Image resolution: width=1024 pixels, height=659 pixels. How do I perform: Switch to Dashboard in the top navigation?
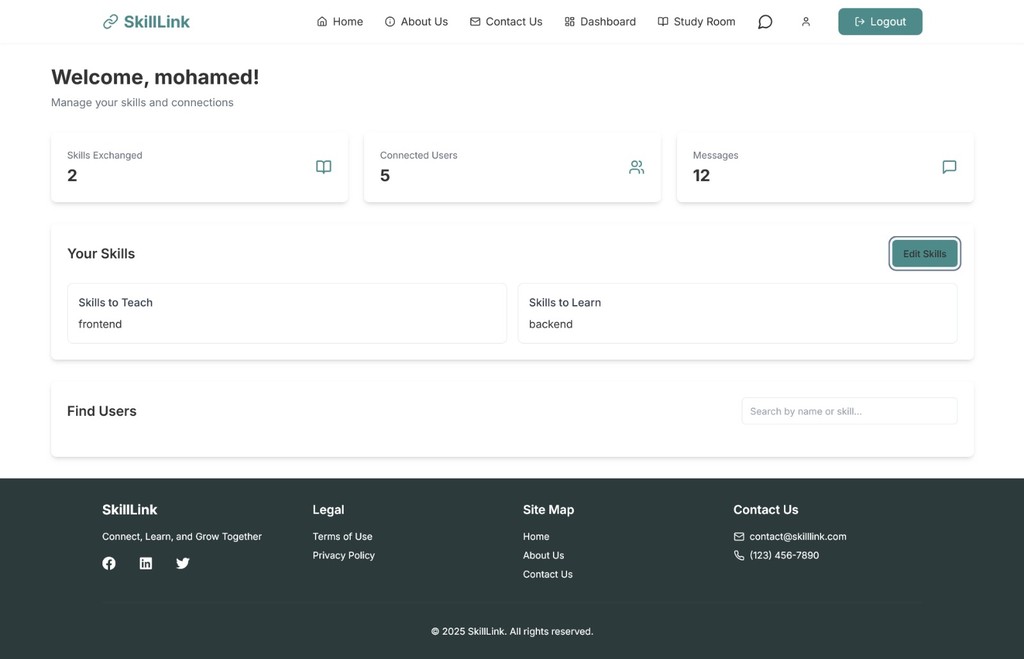pyautogui.click(x=600, y=22)
